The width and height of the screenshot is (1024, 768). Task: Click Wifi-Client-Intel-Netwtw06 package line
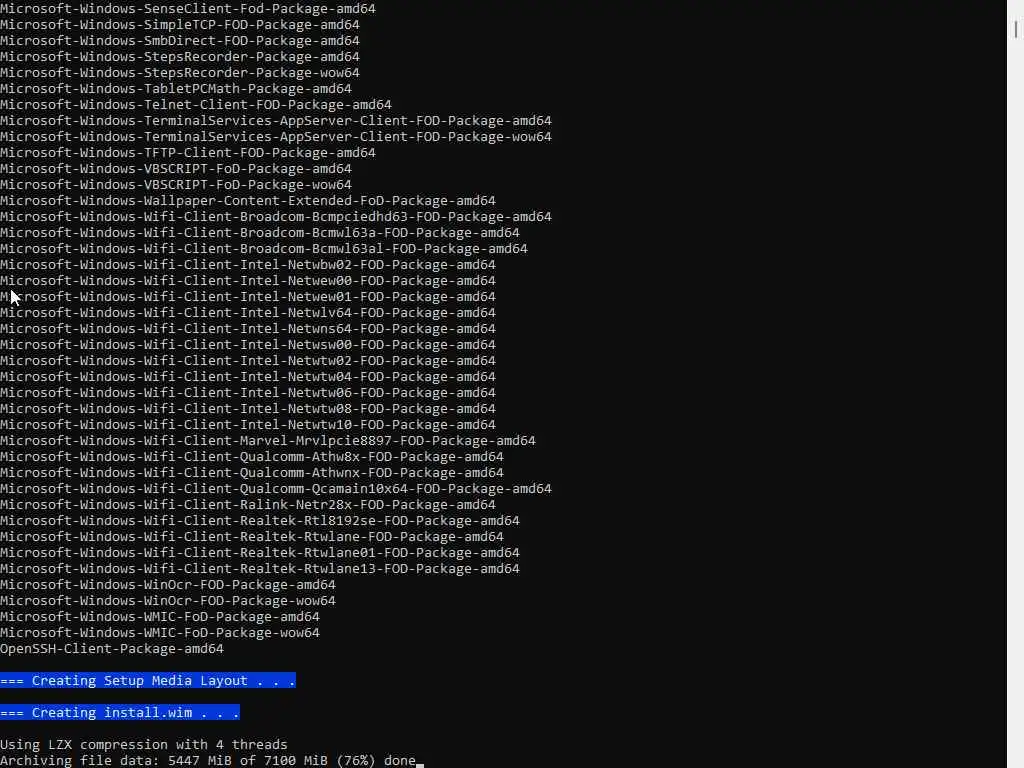click(248, 392)
